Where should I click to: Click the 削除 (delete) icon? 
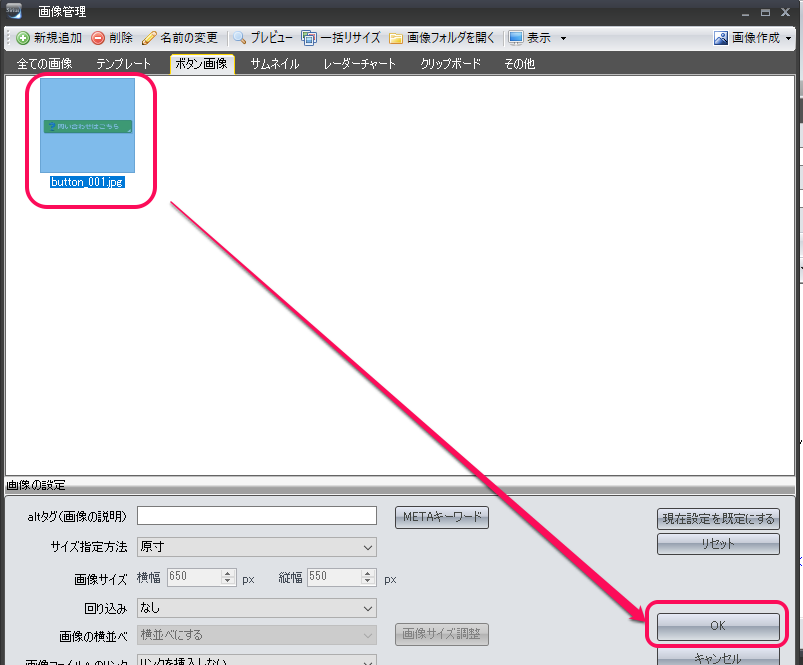point(98,38)
